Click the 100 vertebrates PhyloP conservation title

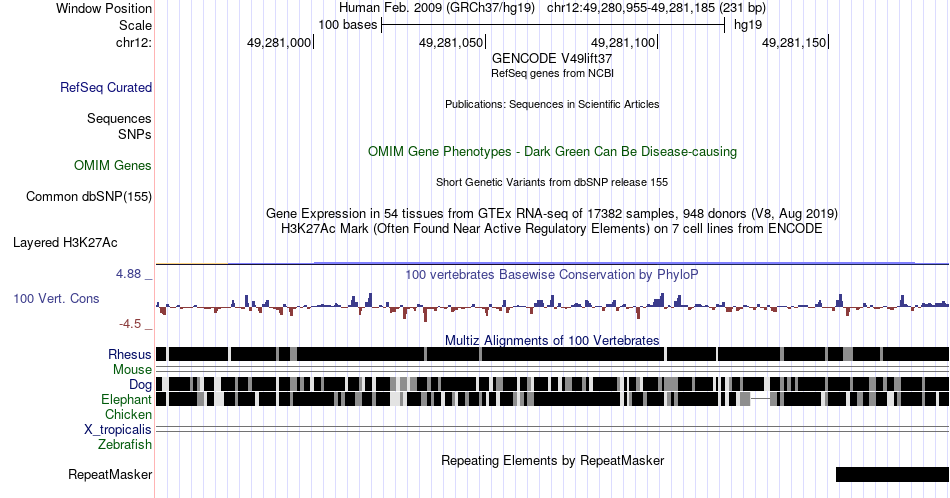coord(552,274)
